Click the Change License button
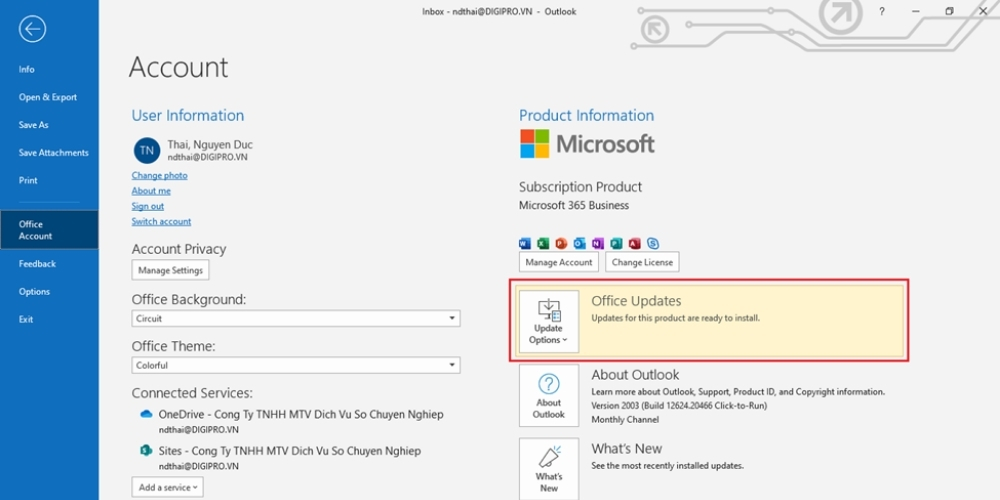Viewport: 1000px width, 500px height. click(x=642, y=262)
